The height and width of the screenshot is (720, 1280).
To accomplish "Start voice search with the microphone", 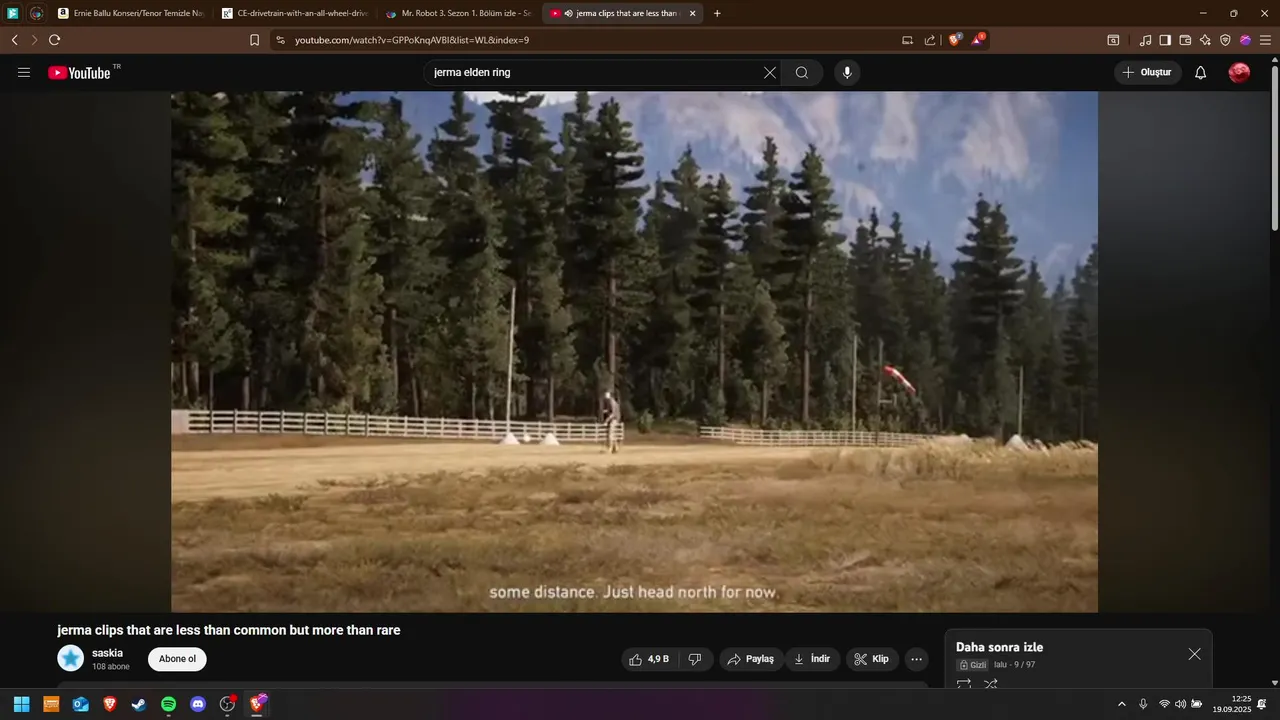I will coord(847,72).
